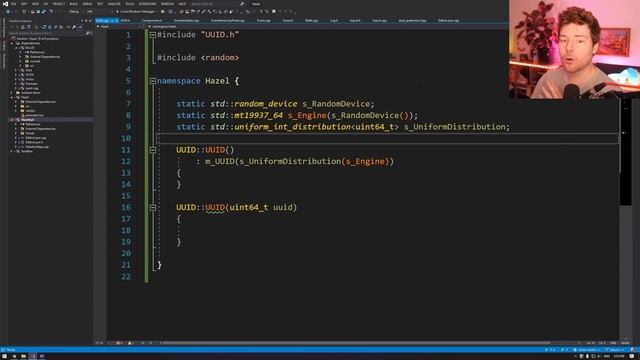Viewport: 640px width, 360px height.
Task: Click the m_UUID initializer on line 12
Action: click(x=220, y=162)
